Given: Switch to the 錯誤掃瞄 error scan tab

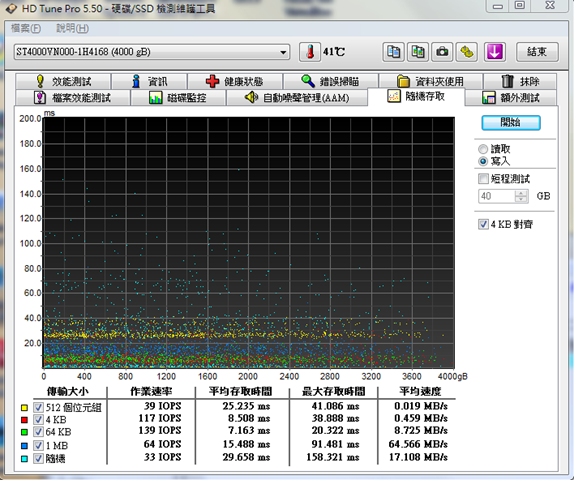Looking at the screenshot, I should pos(330,81).
